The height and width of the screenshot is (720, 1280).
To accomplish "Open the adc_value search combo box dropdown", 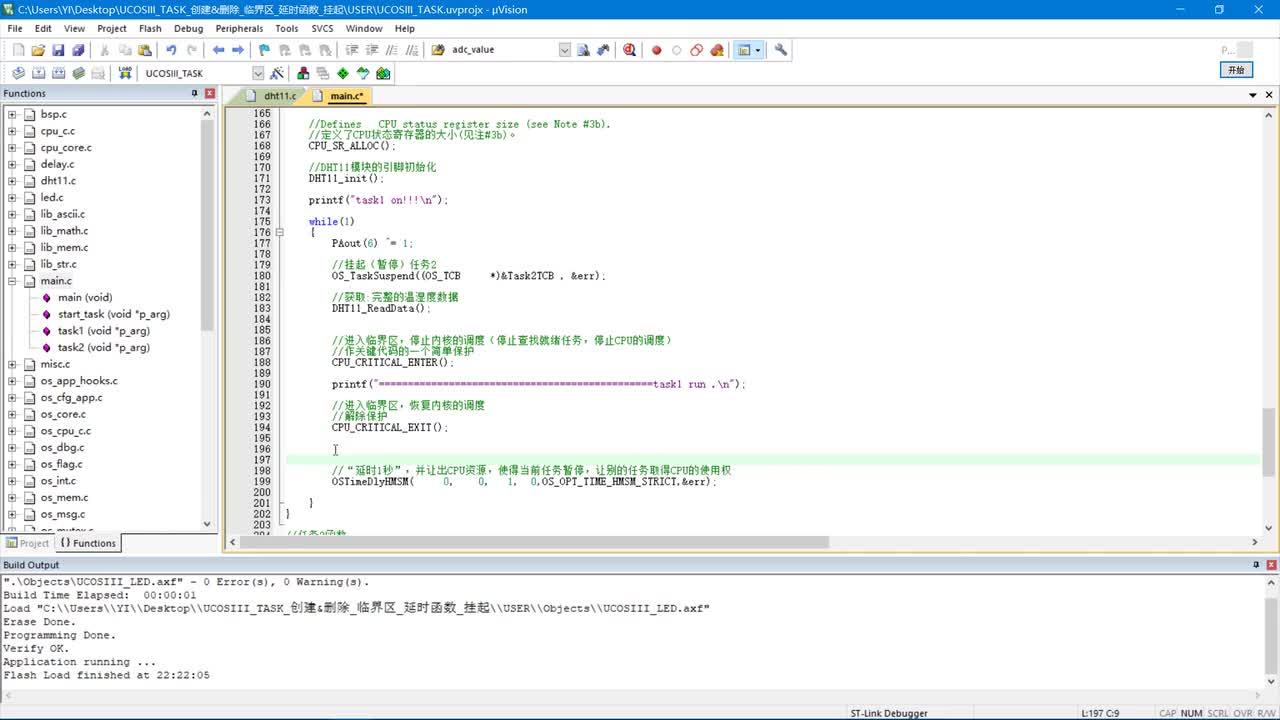I will 564,50.
